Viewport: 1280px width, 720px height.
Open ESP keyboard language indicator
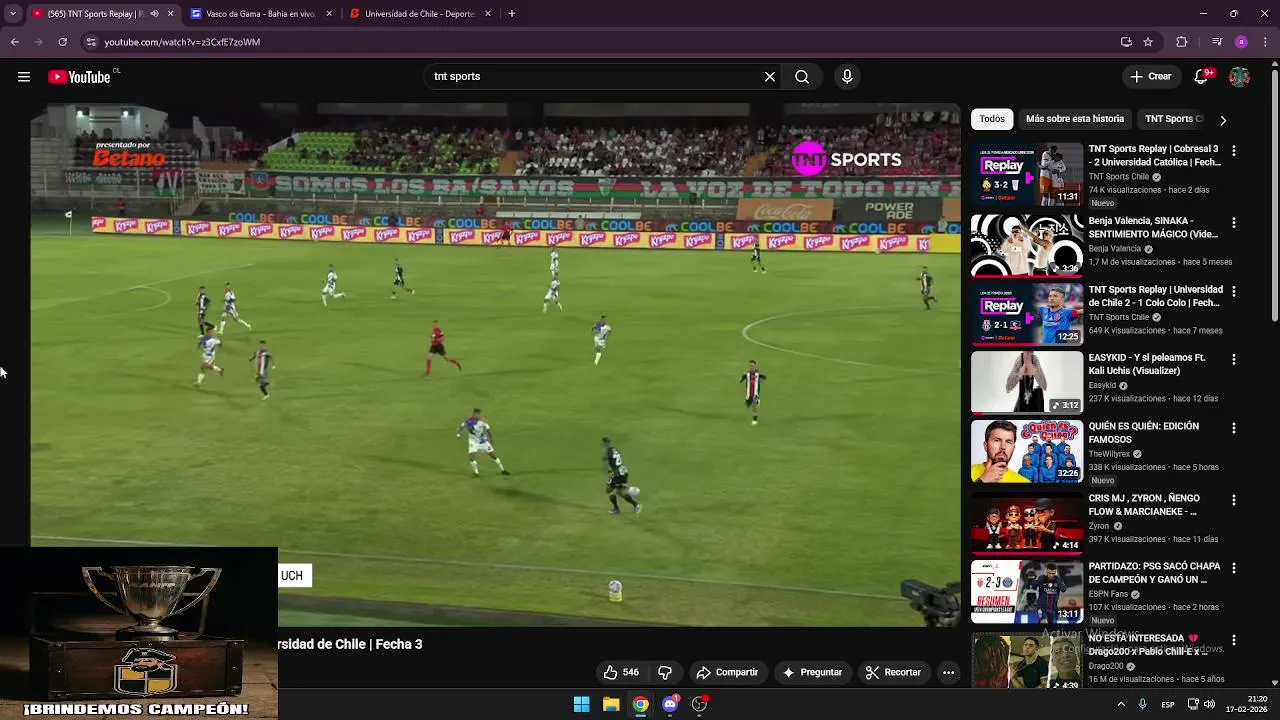pyautogui.click(x=1168, y=705)
